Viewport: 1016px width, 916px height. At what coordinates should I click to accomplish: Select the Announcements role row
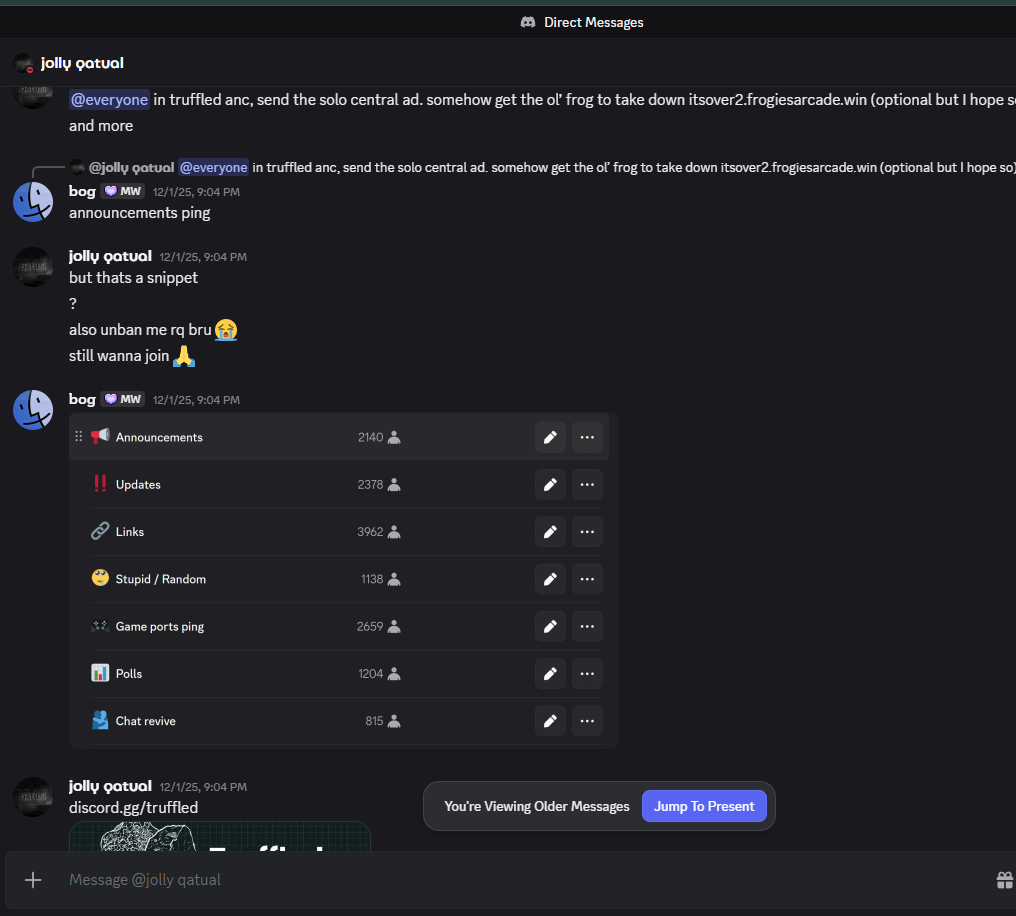pos(250,437)
